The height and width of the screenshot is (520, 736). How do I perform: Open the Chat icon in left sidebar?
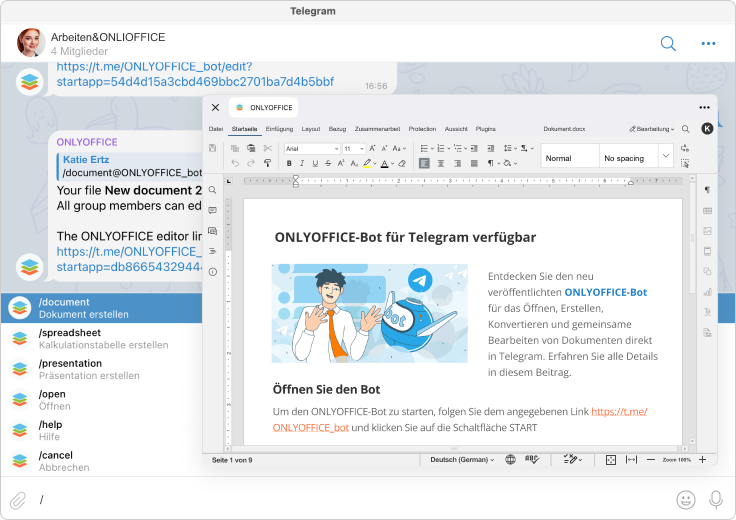coord(213,231)
